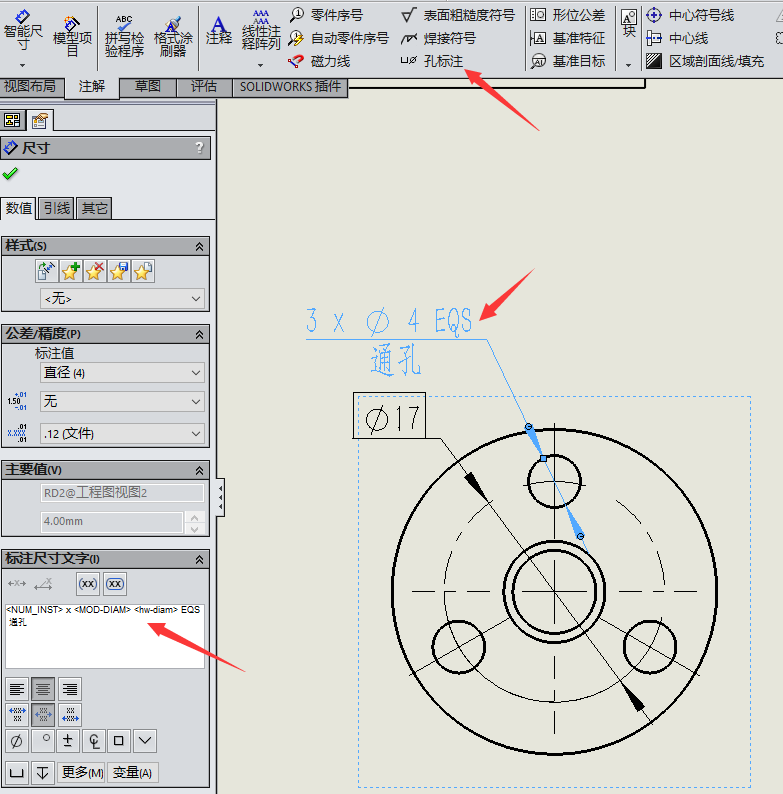Screen dimensions: 783x794
Task: Insert a 中心符号线 center mark
Action: coord(690,15)
